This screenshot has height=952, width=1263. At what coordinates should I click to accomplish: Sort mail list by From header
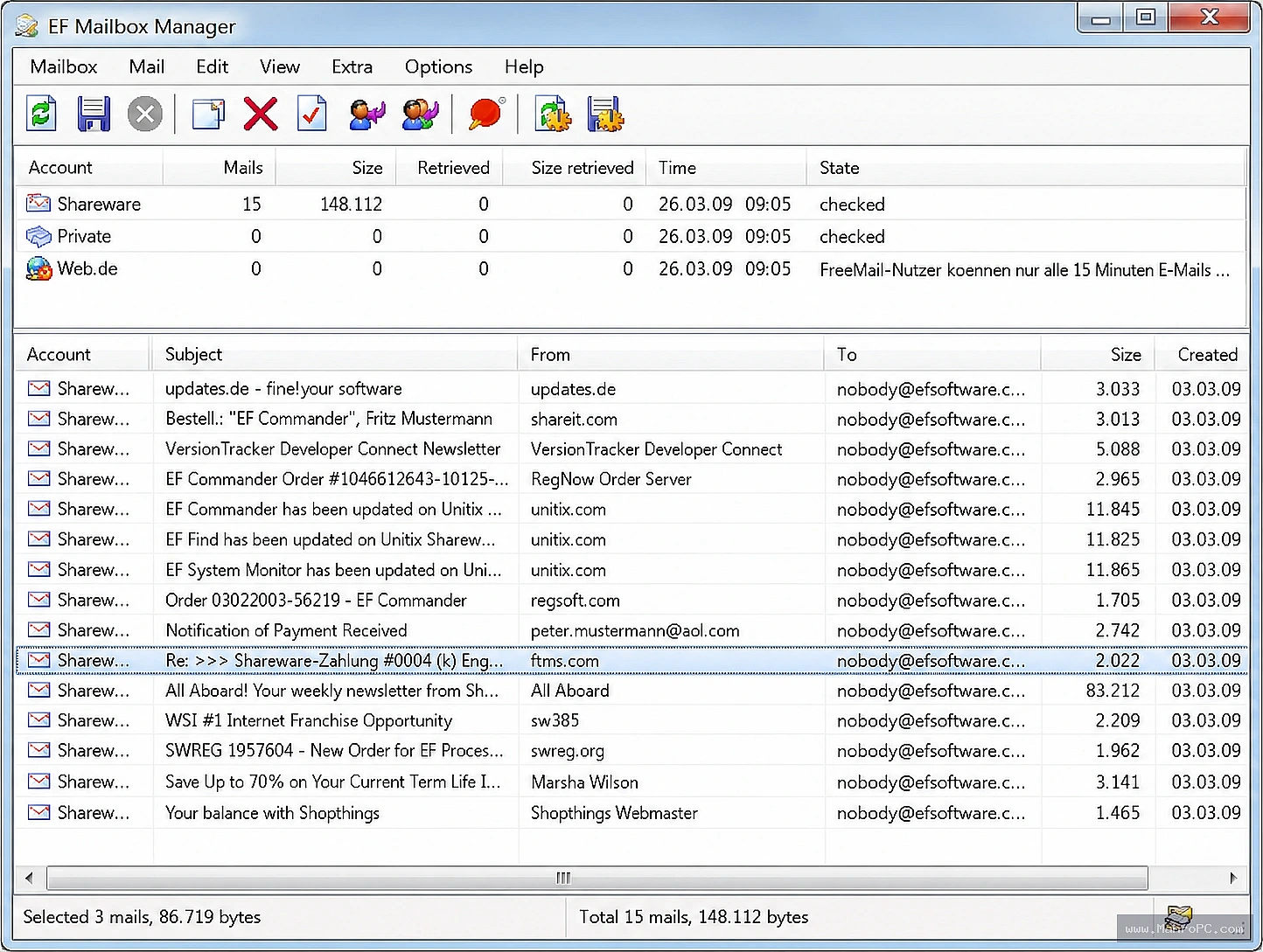[671, 354]
